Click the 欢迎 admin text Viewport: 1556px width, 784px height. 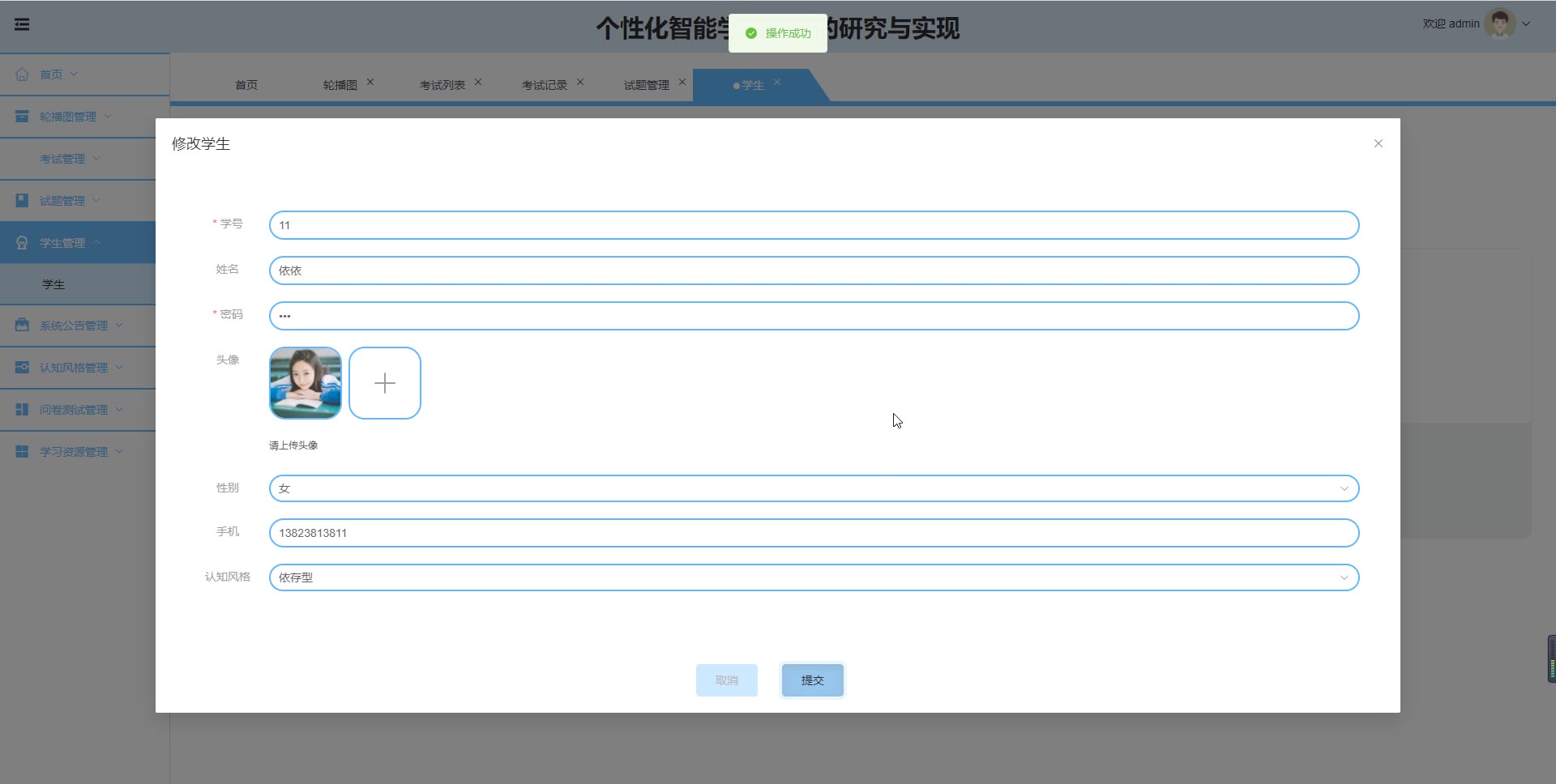point(1451,23)
